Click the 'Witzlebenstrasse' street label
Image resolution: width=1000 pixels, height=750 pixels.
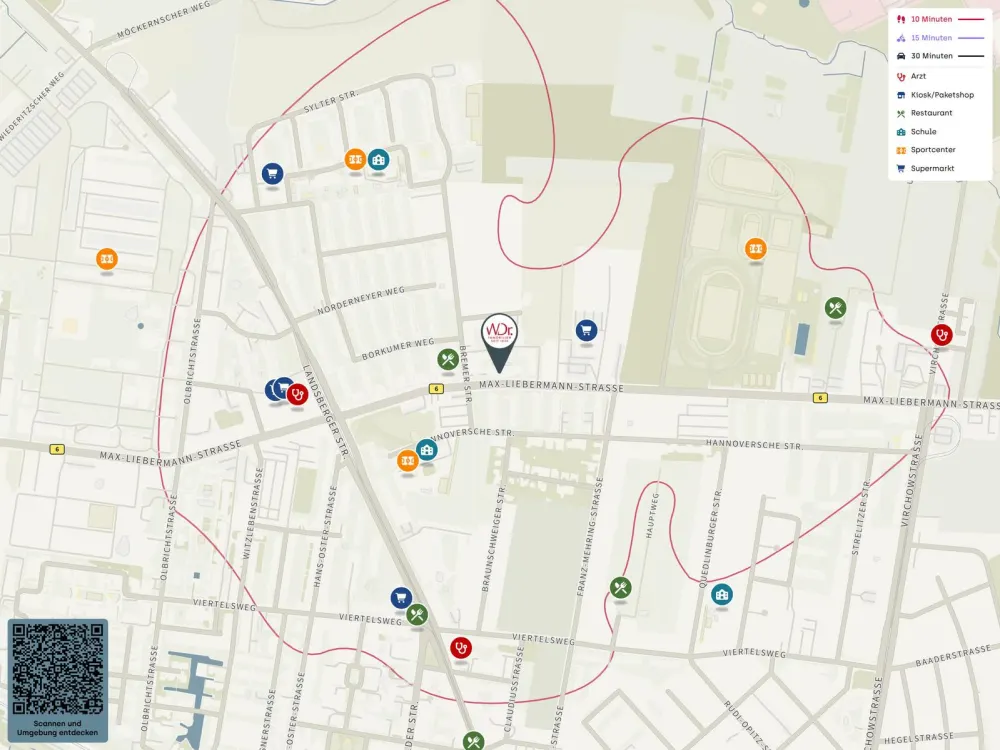(251, 513)
